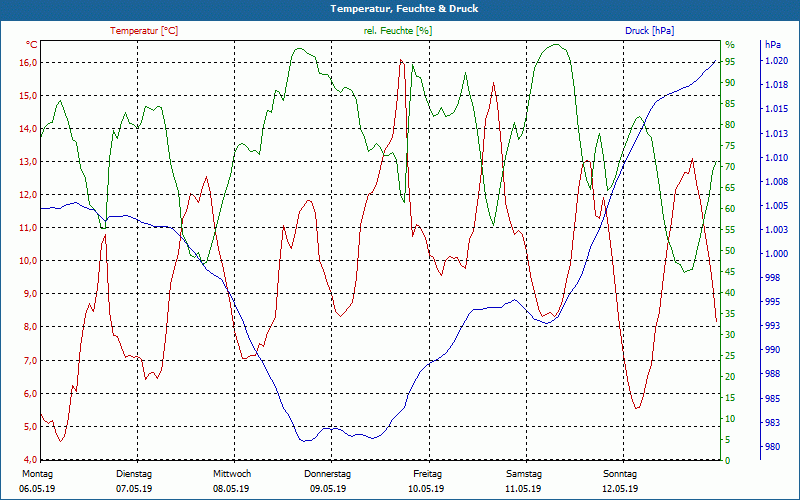Image resolution: width=800 pixels, height=500 pixels.
Task: Click the green '40' humidity axis value
Action: [730, 293]
